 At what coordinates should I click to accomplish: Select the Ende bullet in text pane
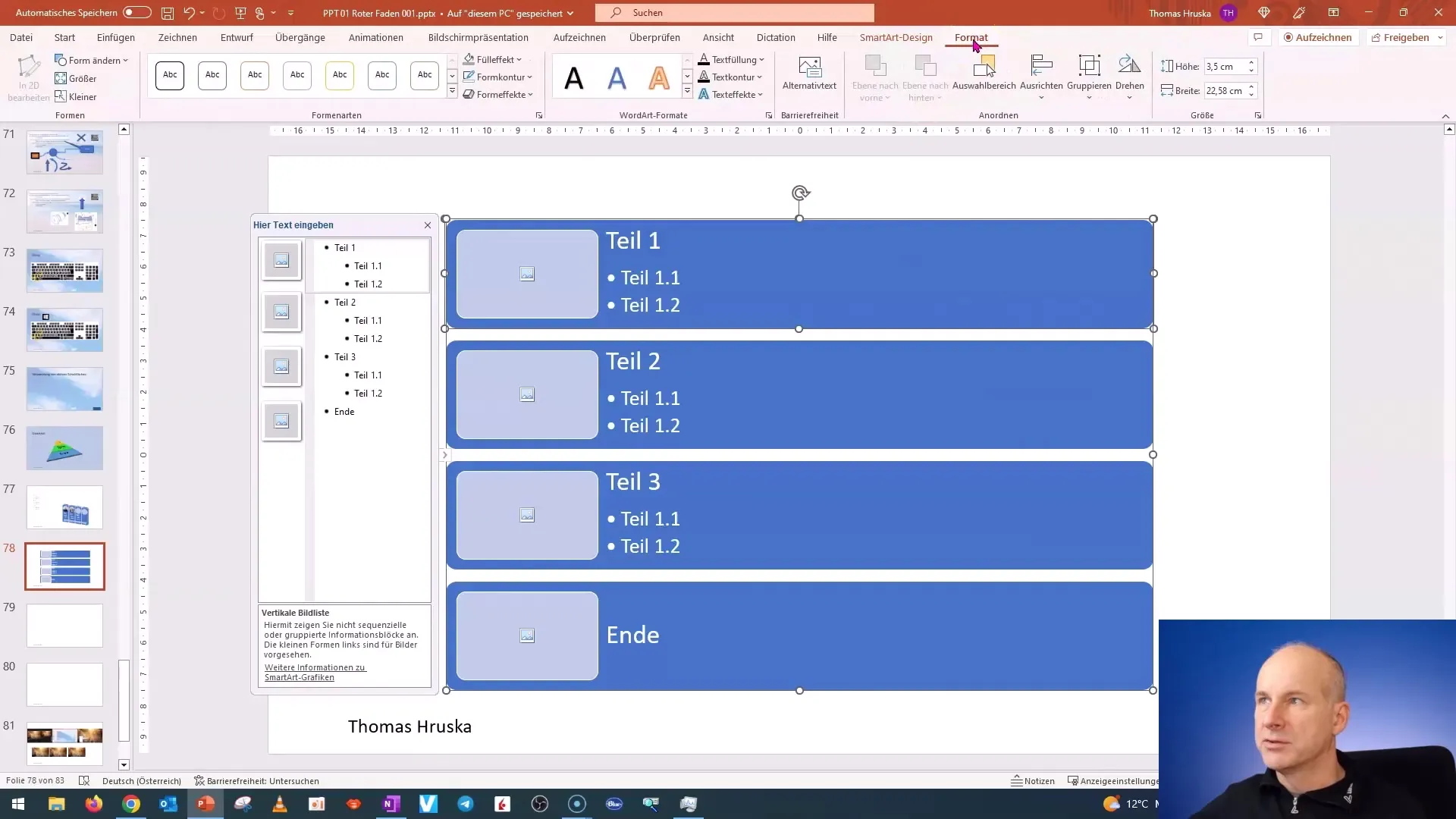(x=344, y=412)
